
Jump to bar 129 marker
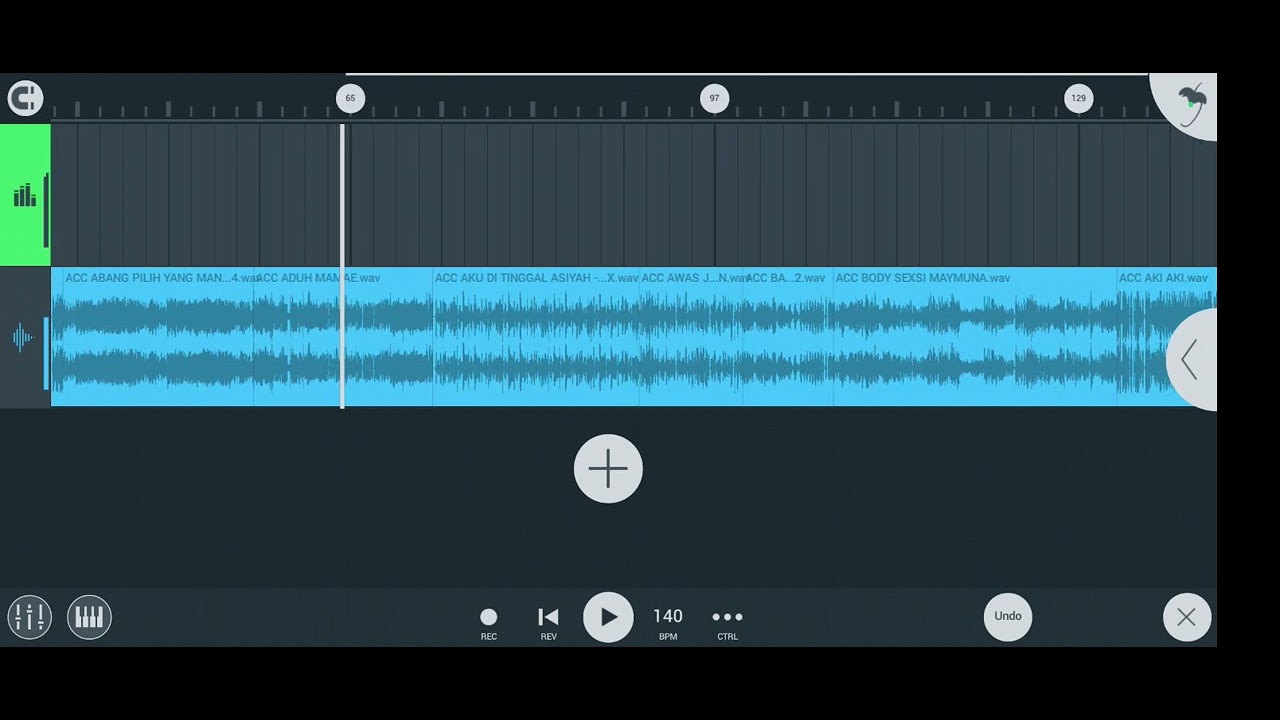[1078, 98]
